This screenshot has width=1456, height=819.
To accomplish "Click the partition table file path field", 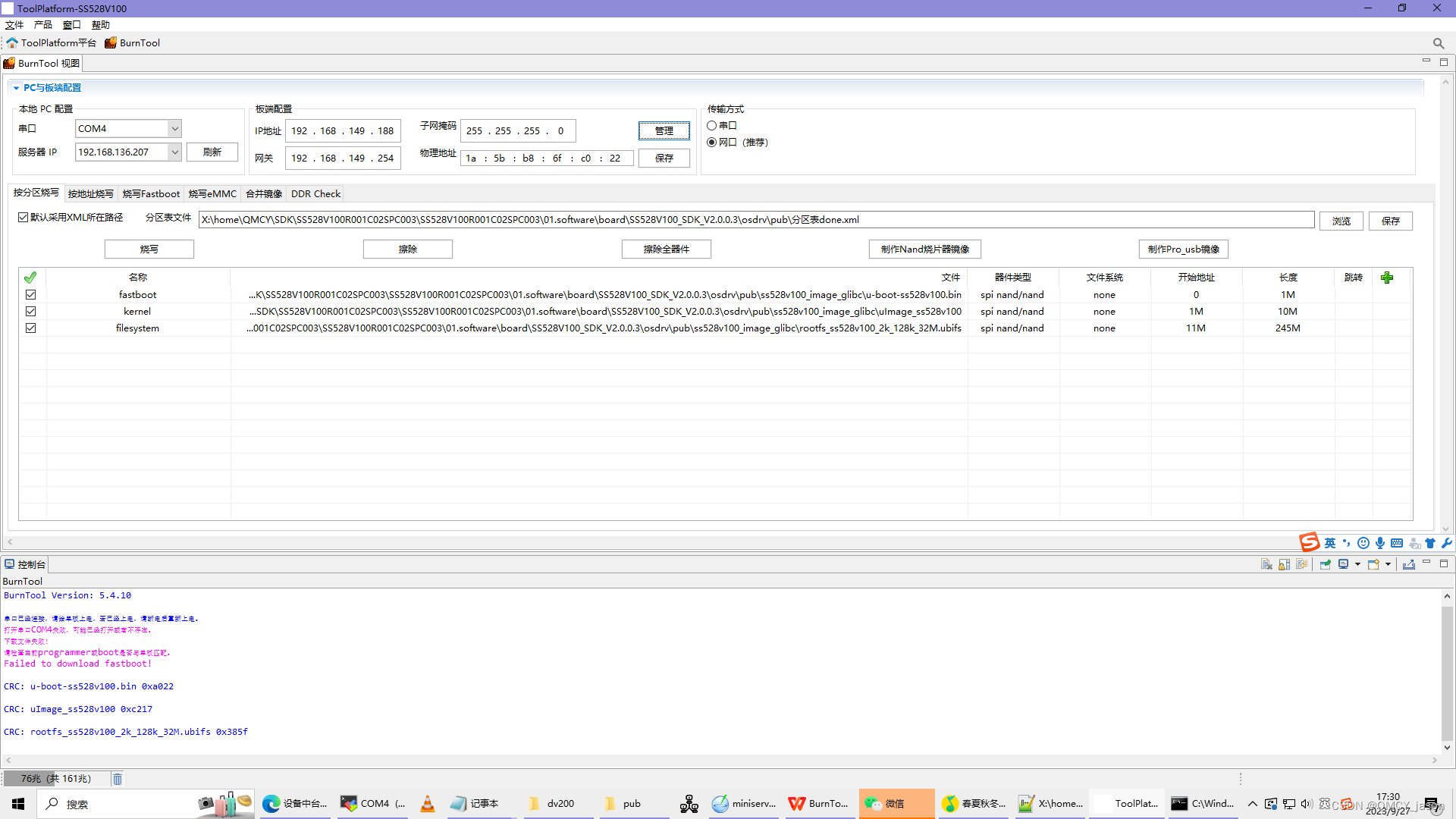I will pyautogui.click(x=755, y=220).
